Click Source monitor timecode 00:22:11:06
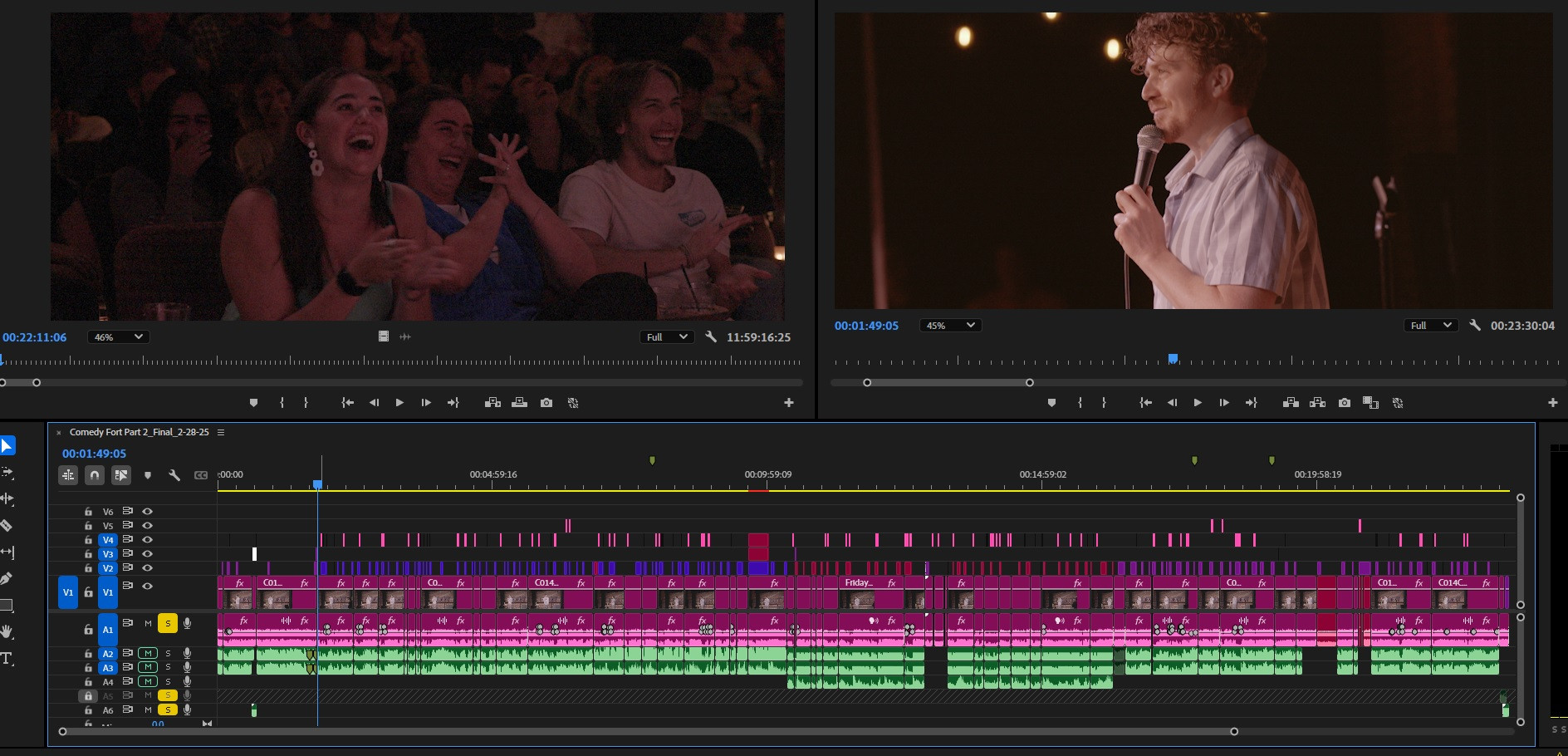The width and height of the screenshot is (1568, 756). pos(34,337)
